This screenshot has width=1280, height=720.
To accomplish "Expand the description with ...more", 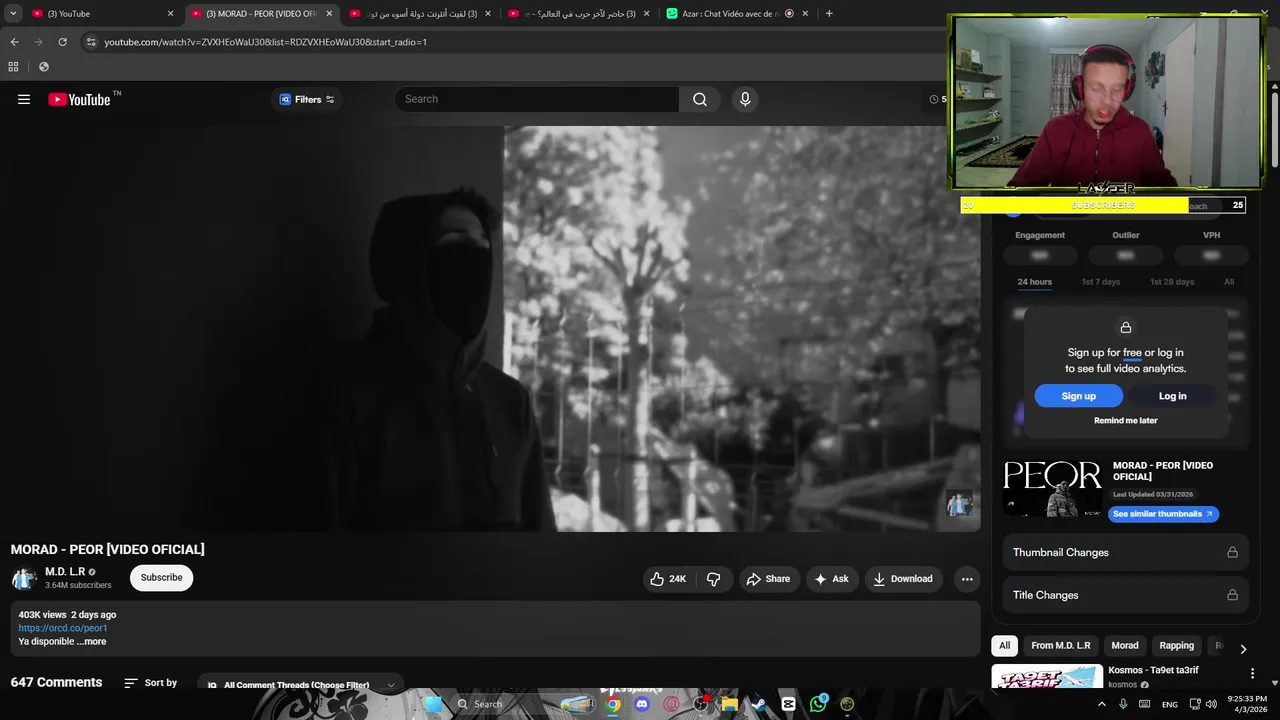I will 91,642.
